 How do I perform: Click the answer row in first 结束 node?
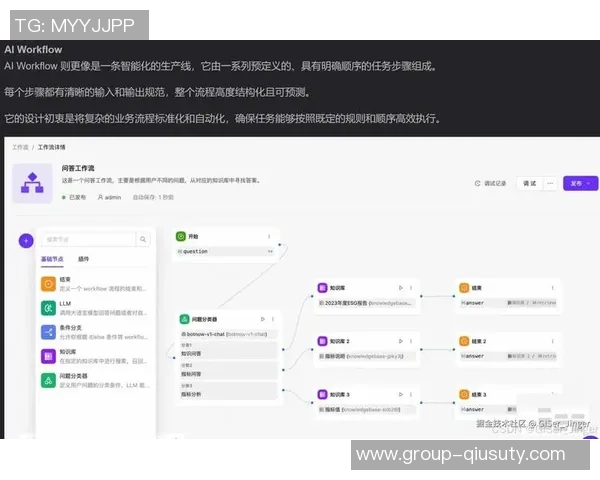point(508,303)
